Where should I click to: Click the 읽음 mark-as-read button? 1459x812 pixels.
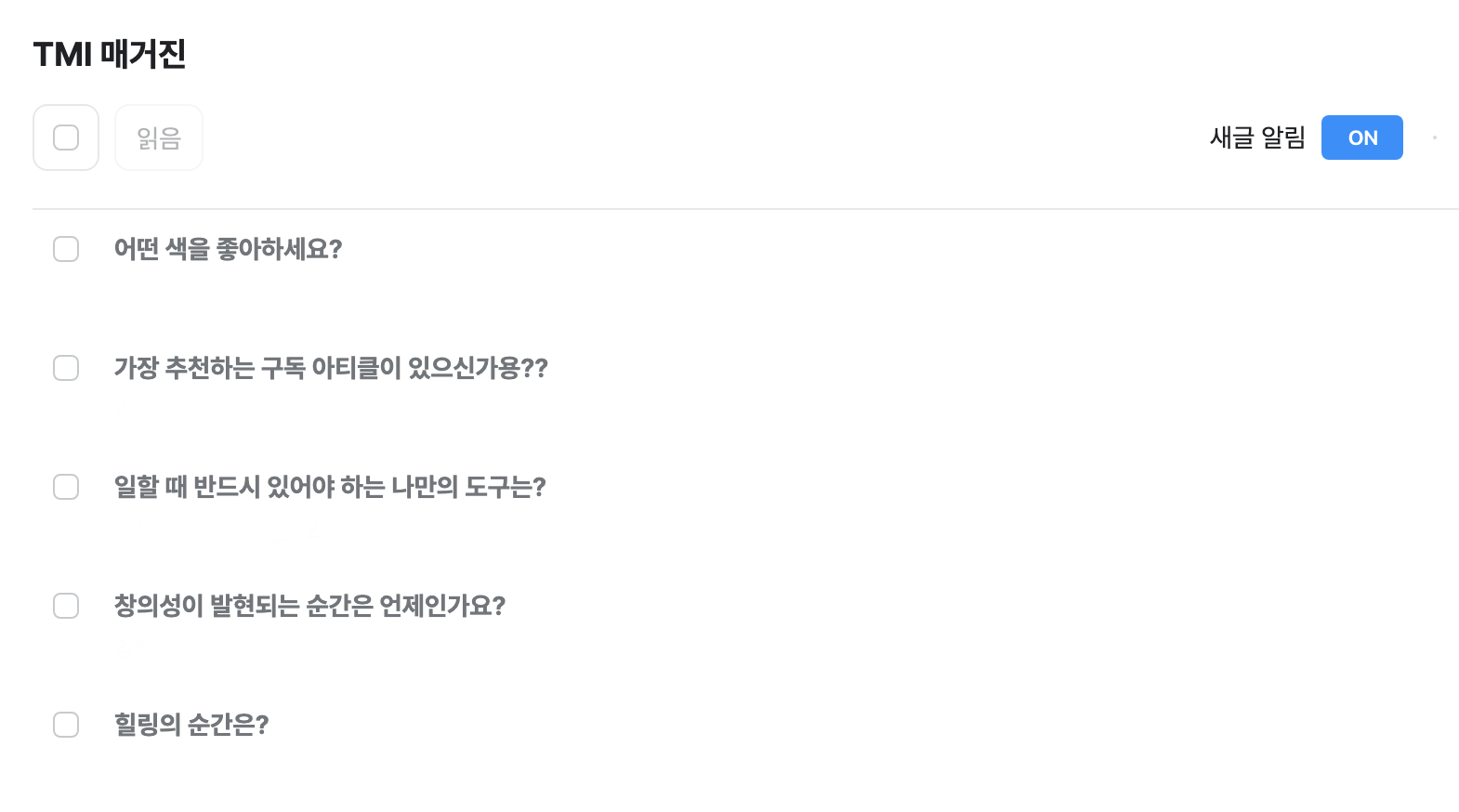(x=159, y=138)
